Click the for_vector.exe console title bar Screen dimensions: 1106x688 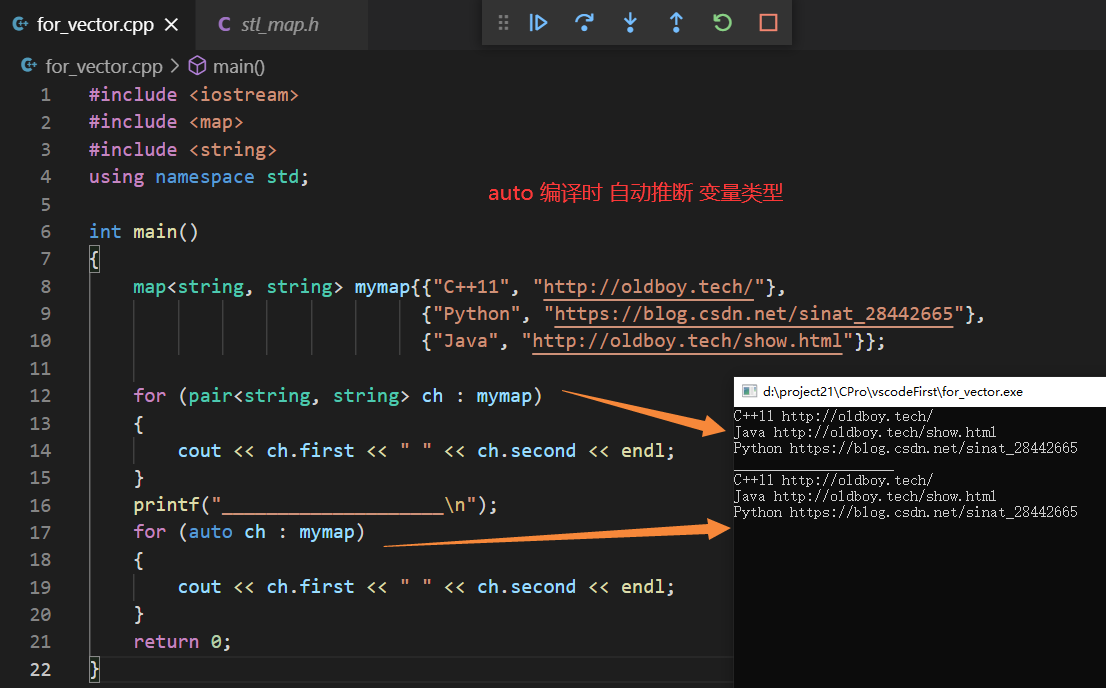[920, 392]
